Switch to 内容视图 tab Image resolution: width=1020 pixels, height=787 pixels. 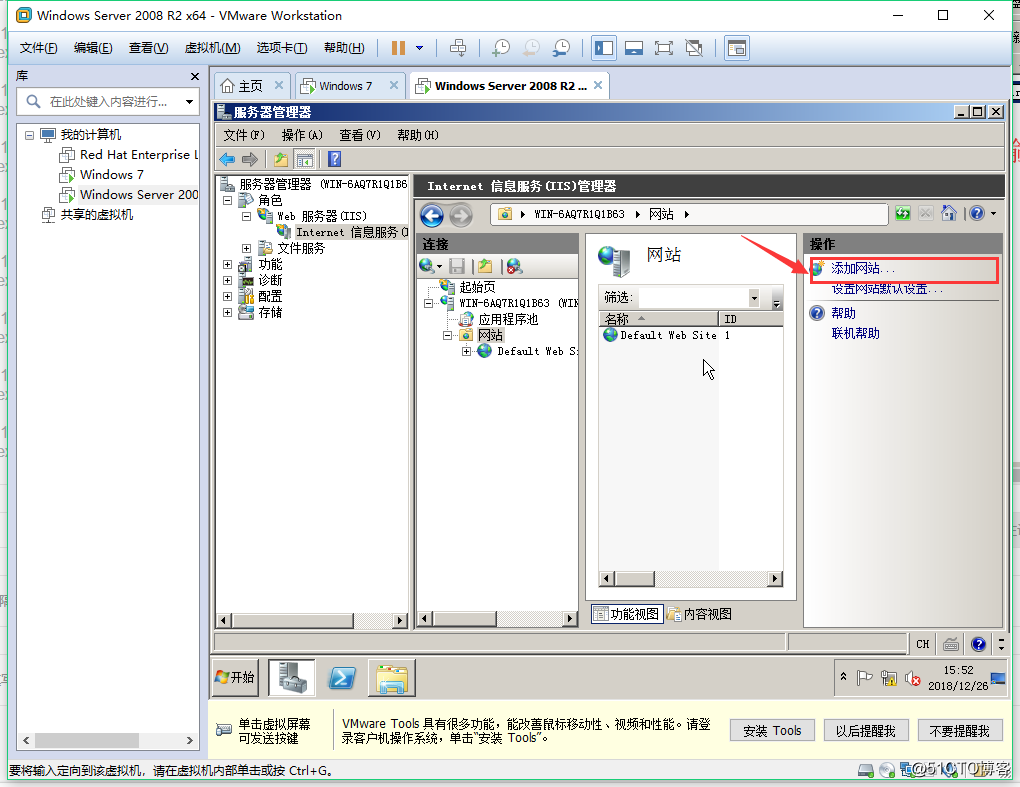tap(700, 614)
